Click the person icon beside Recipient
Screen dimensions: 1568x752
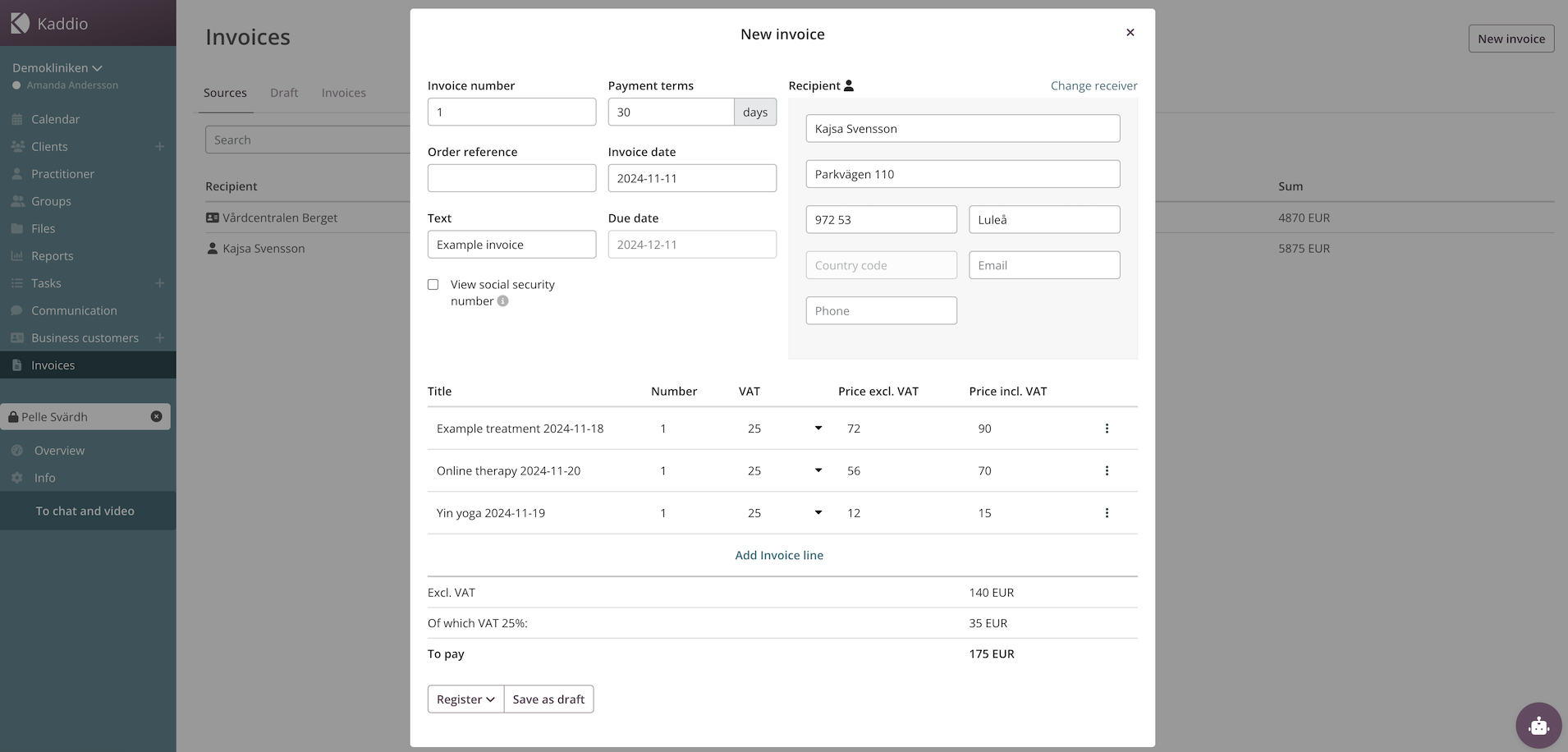pos(849,85)
